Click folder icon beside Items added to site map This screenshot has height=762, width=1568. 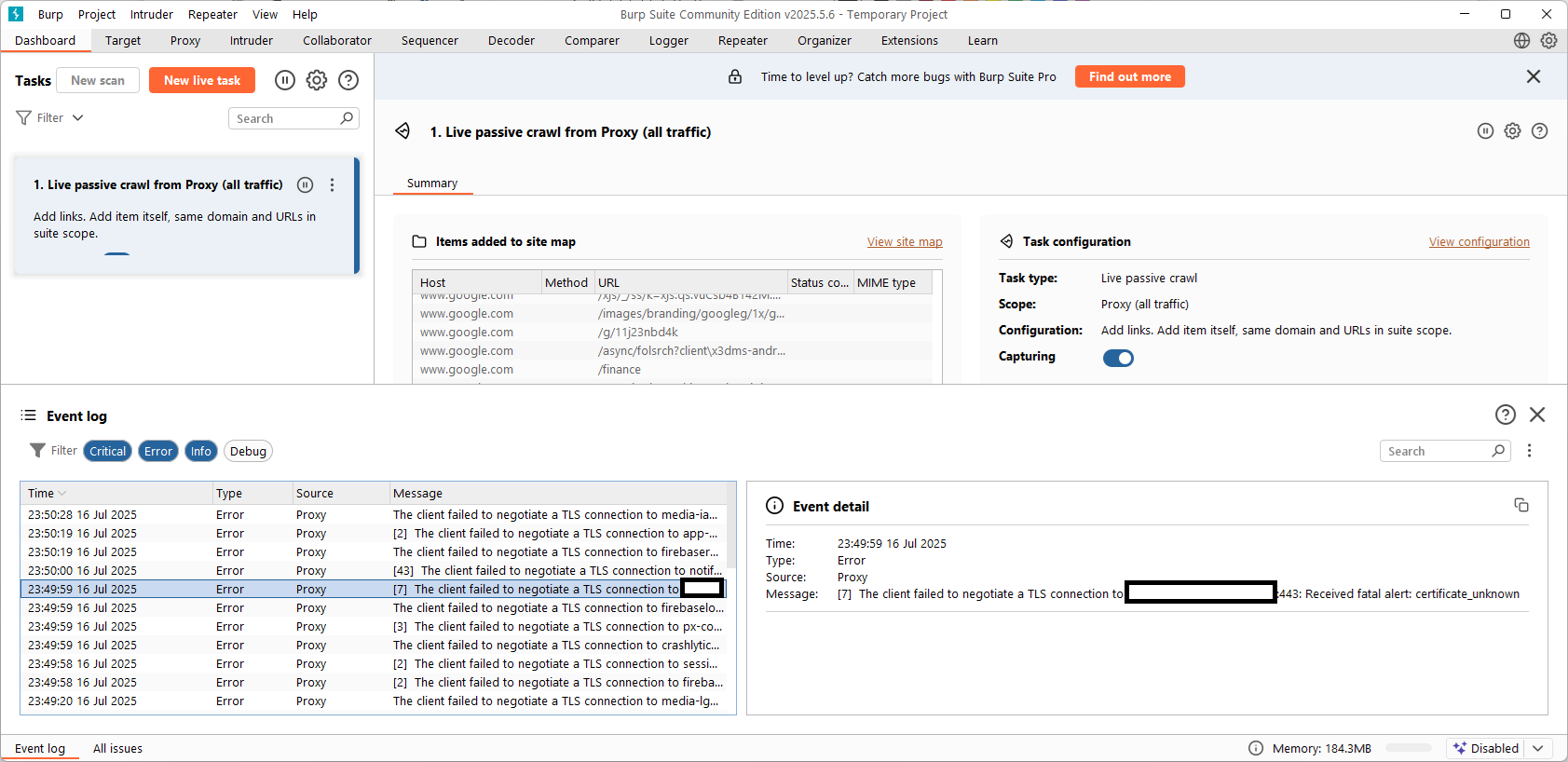point(419,241)
